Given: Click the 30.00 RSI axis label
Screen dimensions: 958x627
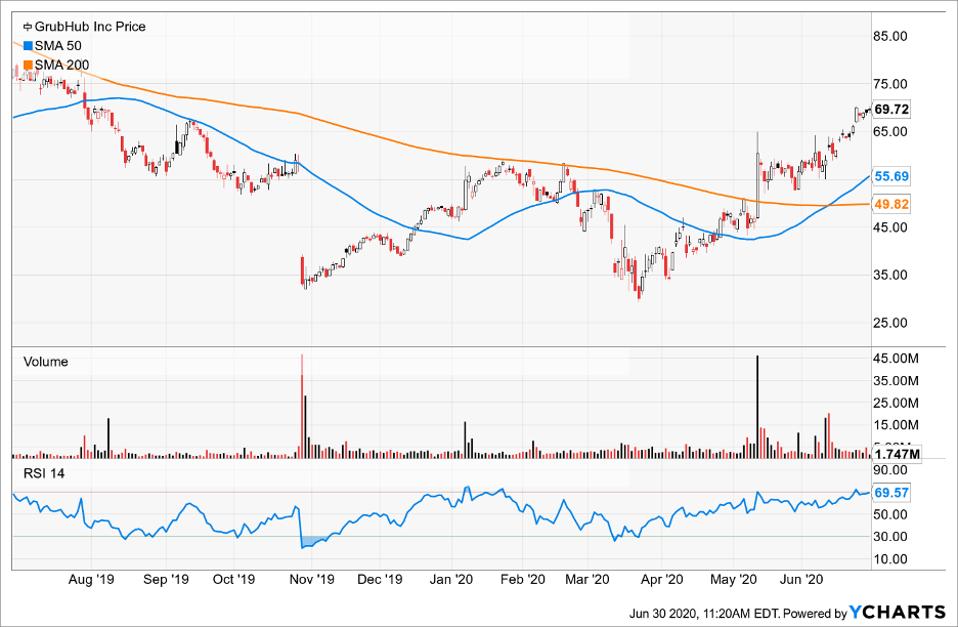Looking at the screenshot, I should [890, 537].
